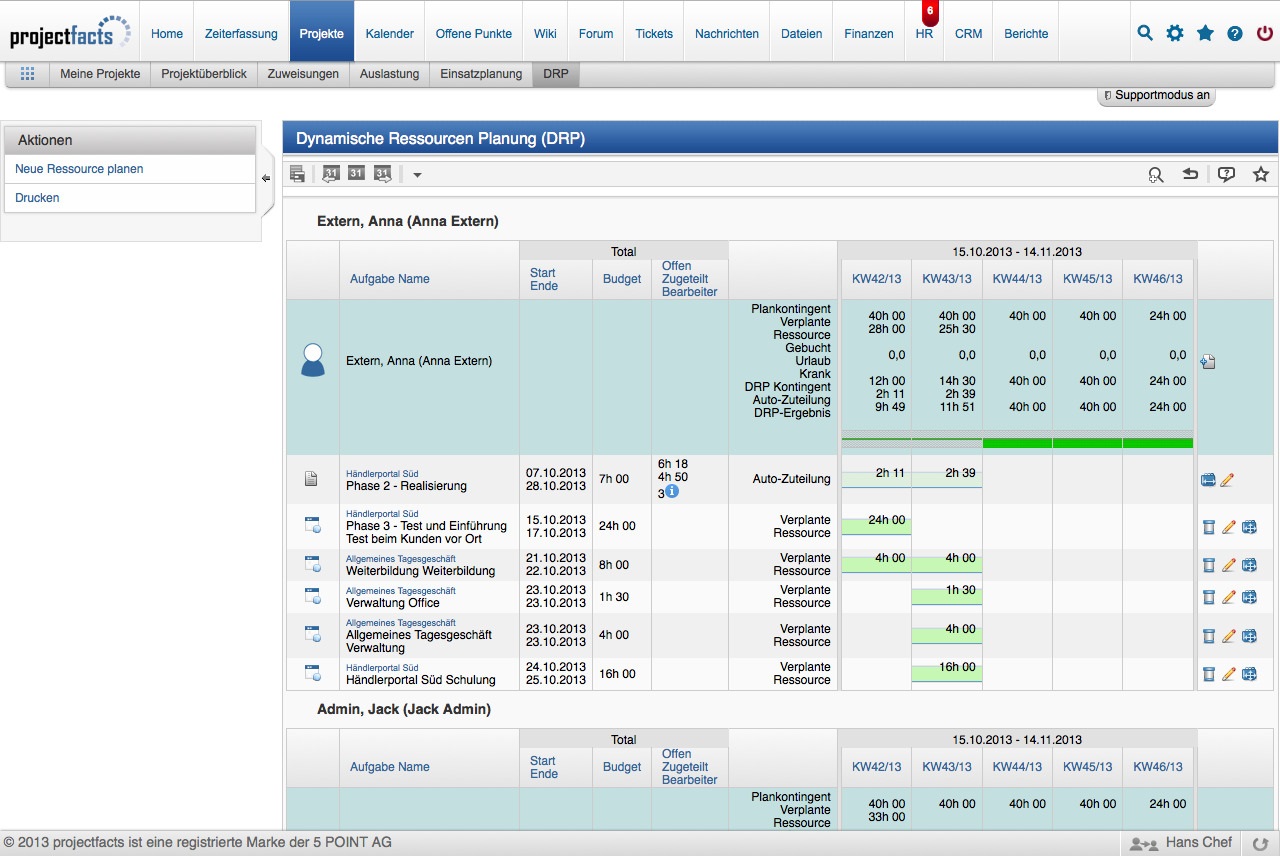Open the Zeiterfassung menu

tap(241, 33)
